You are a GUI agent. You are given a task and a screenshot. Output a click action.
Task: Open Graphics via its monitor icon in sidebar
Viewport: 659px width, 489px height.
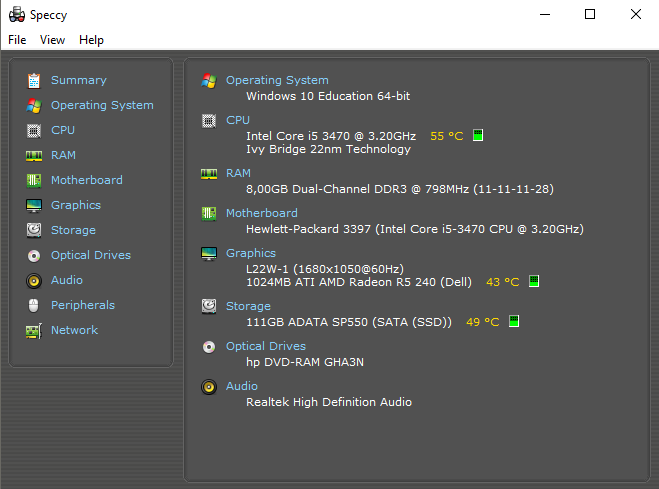34,205
